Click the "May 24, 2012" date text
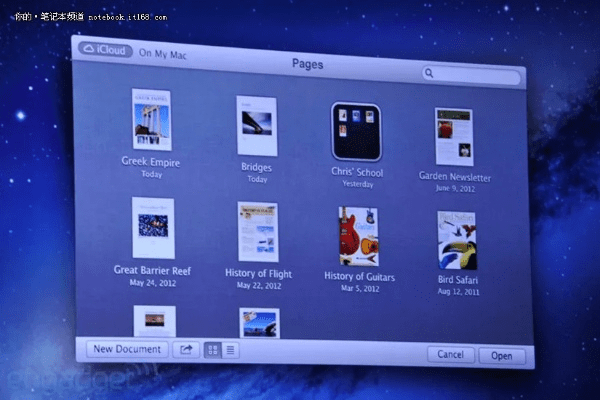Image resolution: width=600 pixels, height=400 pixels. (153, 283)
